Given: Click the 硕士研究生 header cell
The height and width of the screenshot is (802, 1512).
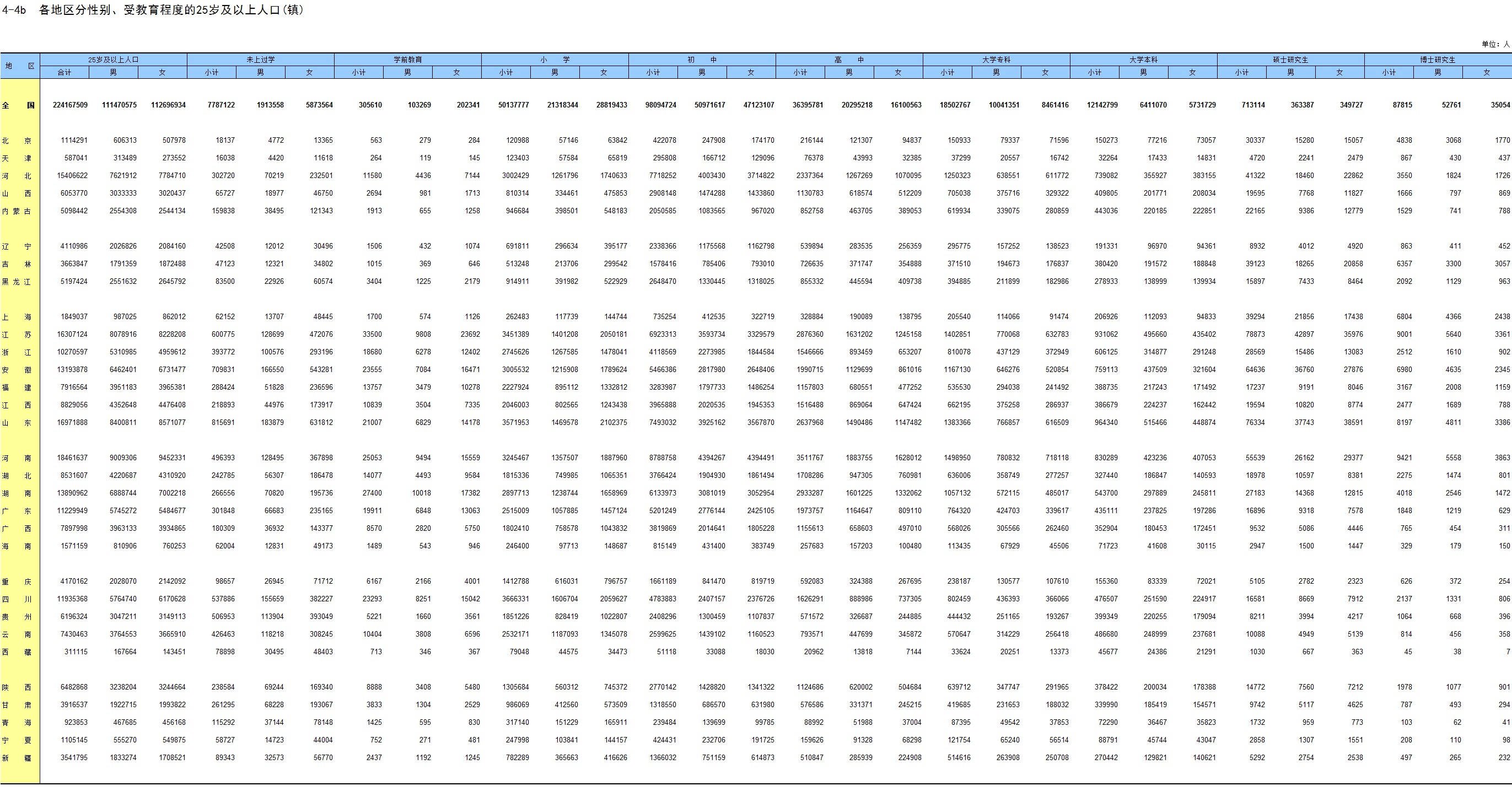Looking at the screenshot, I should click(x=1290, y=60).
